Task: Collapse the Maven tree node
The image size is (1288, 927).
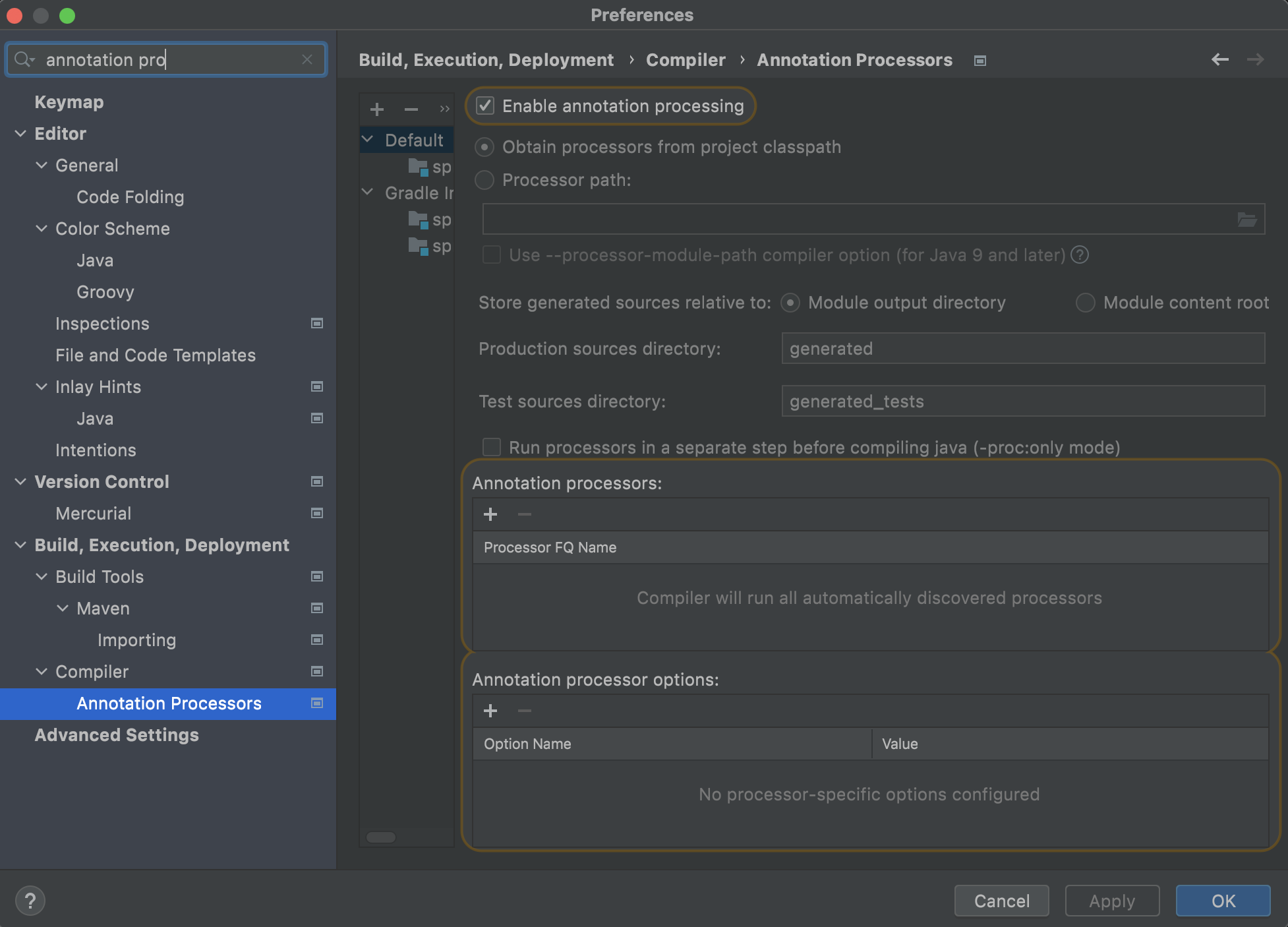Action: pos(63,609)
